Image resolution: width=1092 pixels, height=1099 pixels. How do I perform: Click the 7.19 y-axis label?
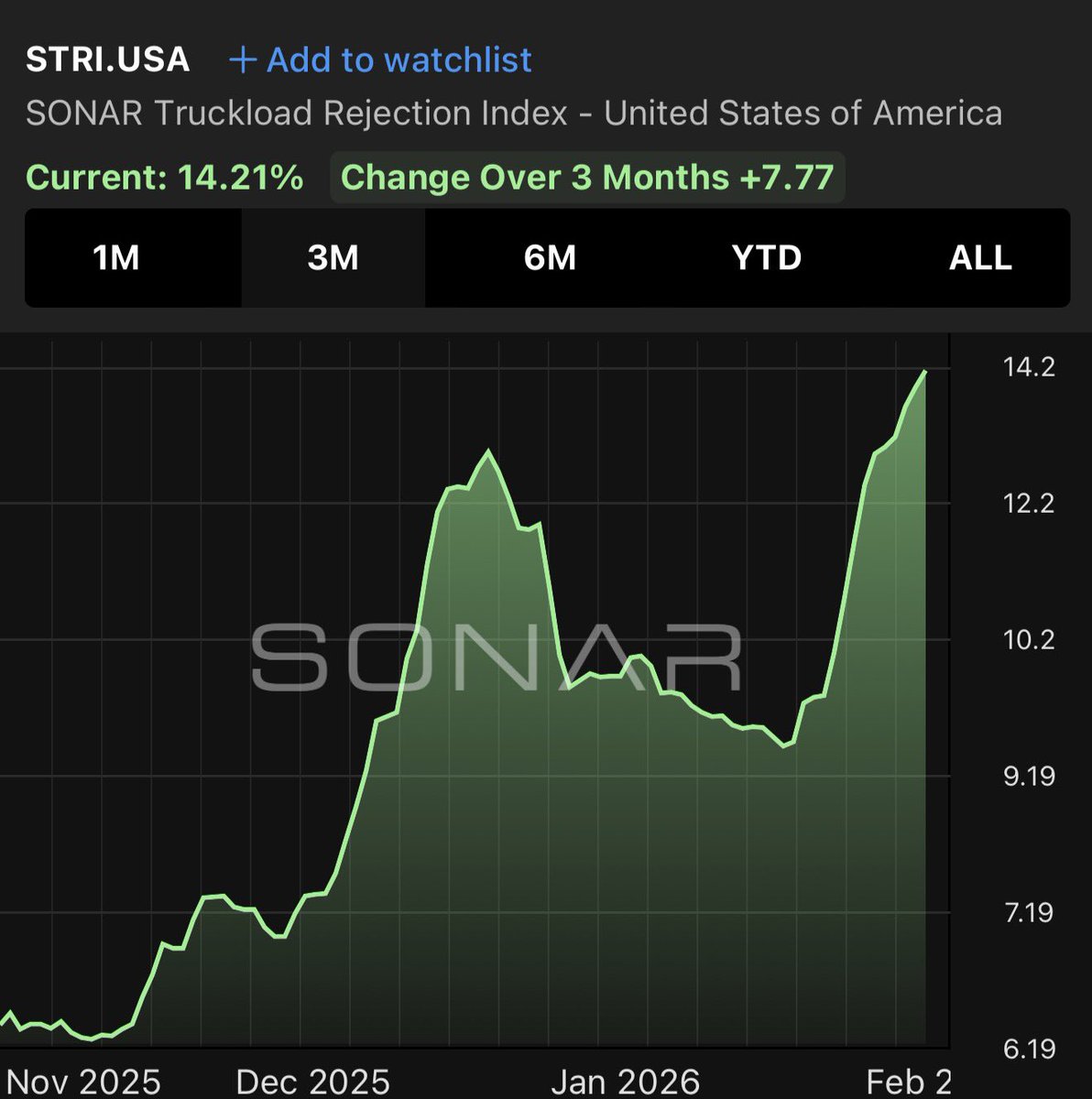coord(1029,913)
